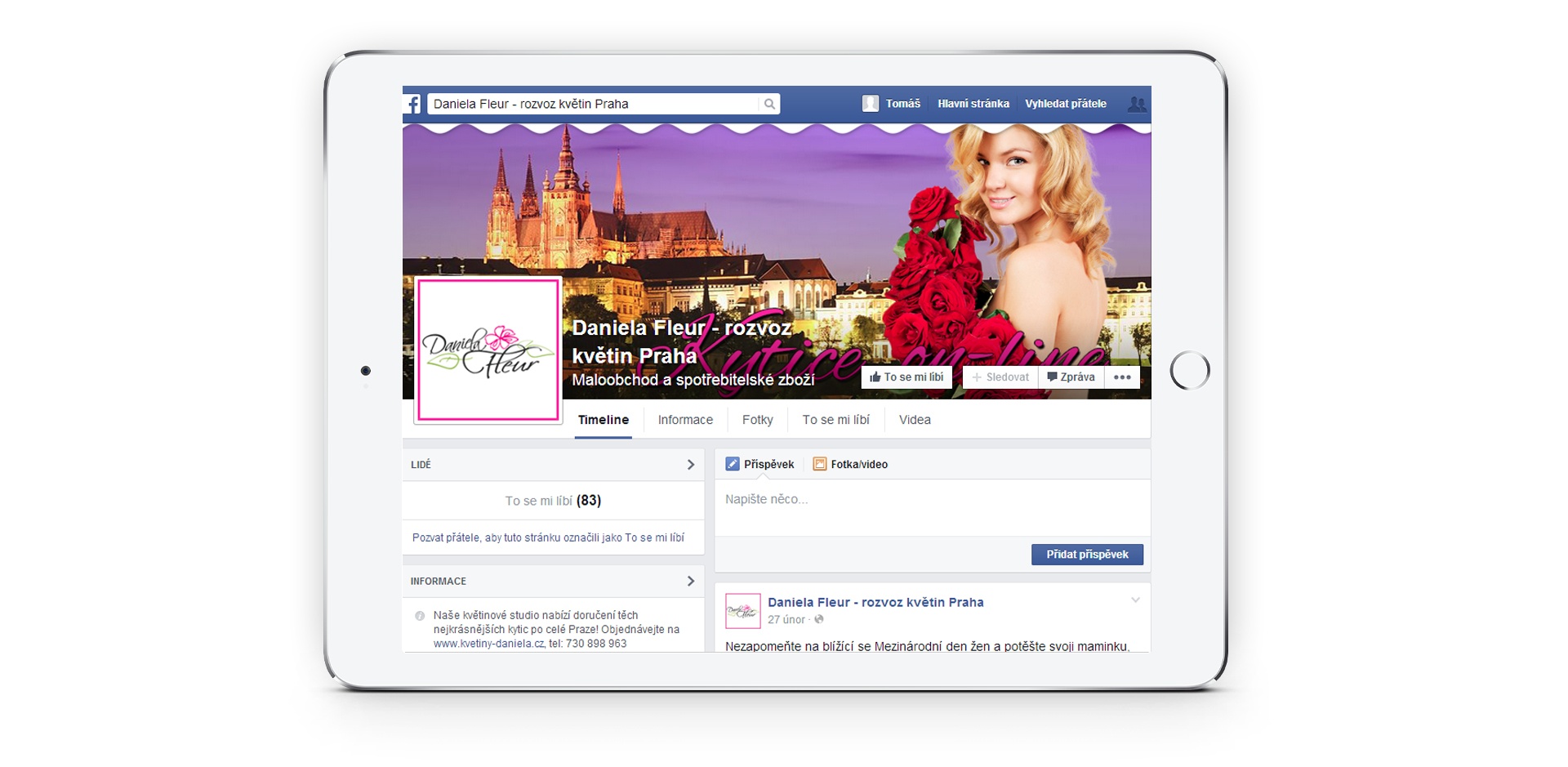This screenshot has height=767, width=1568.
Task: Open Hlavní stránka link
Action: [973, 104]
